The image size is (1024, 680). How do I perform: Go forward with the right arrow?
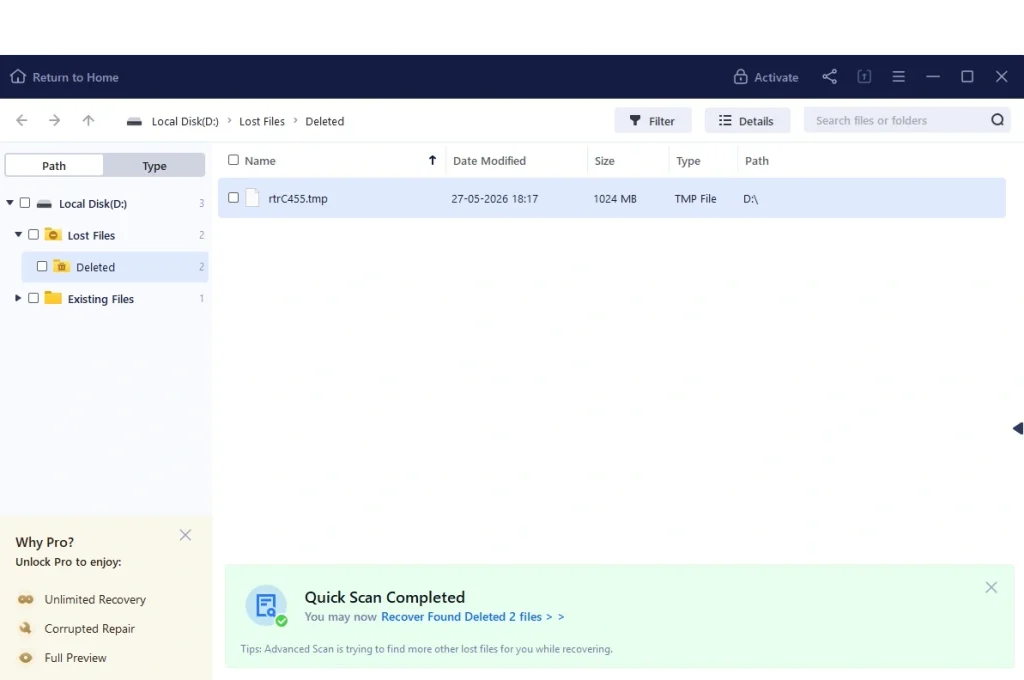[55, 120]
